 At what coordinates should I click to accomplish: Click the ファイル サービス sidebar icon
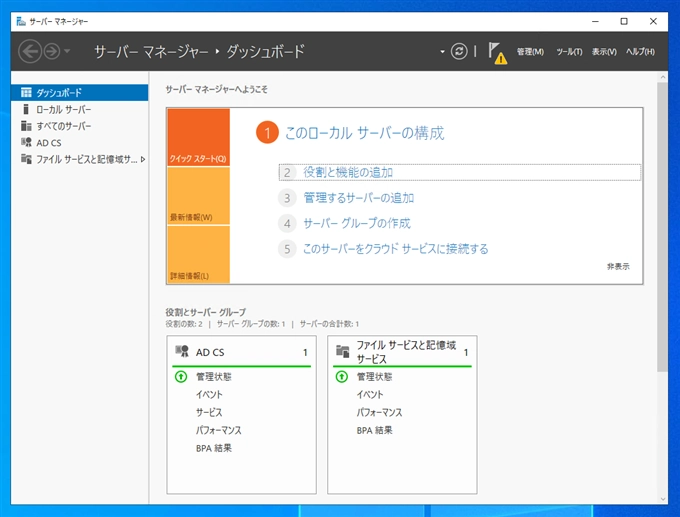[x=26, y=159]
